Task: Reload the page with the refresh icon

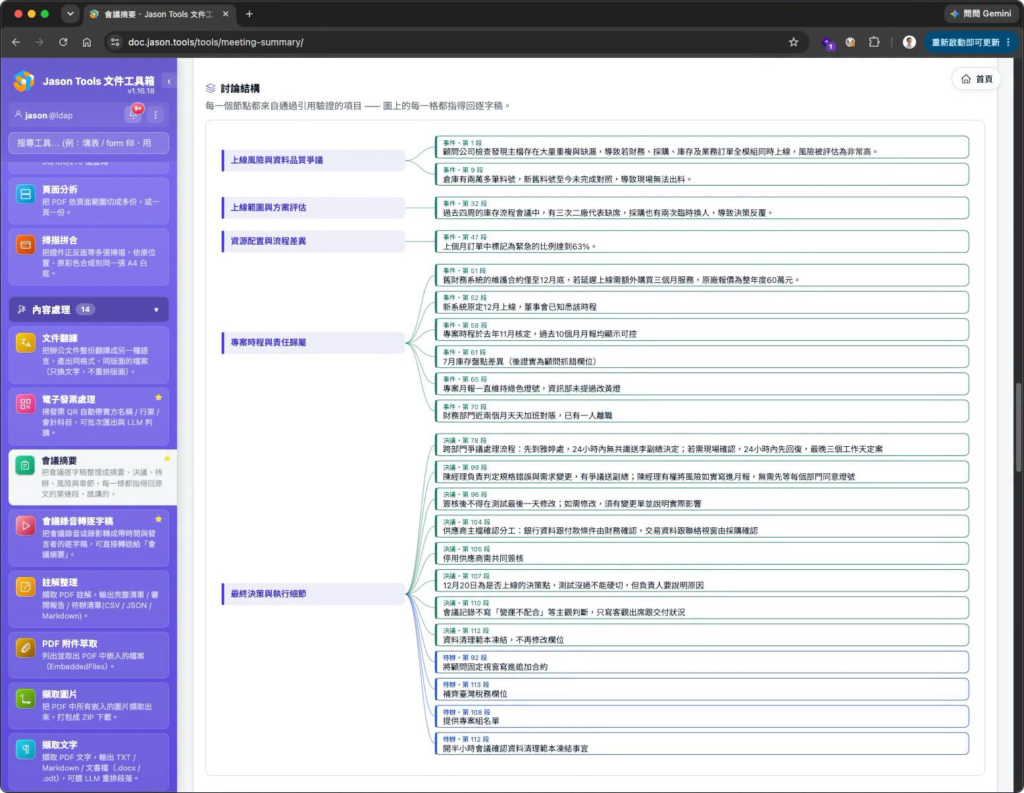Action: pyautogui.click(x=63, y=42)
